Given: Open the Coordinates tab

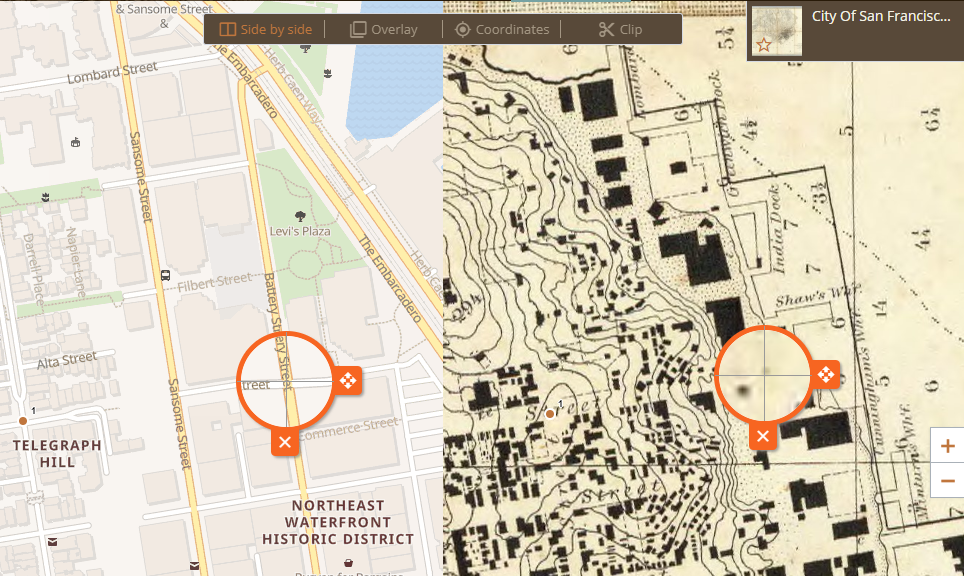Looking at the screenshot, I should [x=502, y=30].
